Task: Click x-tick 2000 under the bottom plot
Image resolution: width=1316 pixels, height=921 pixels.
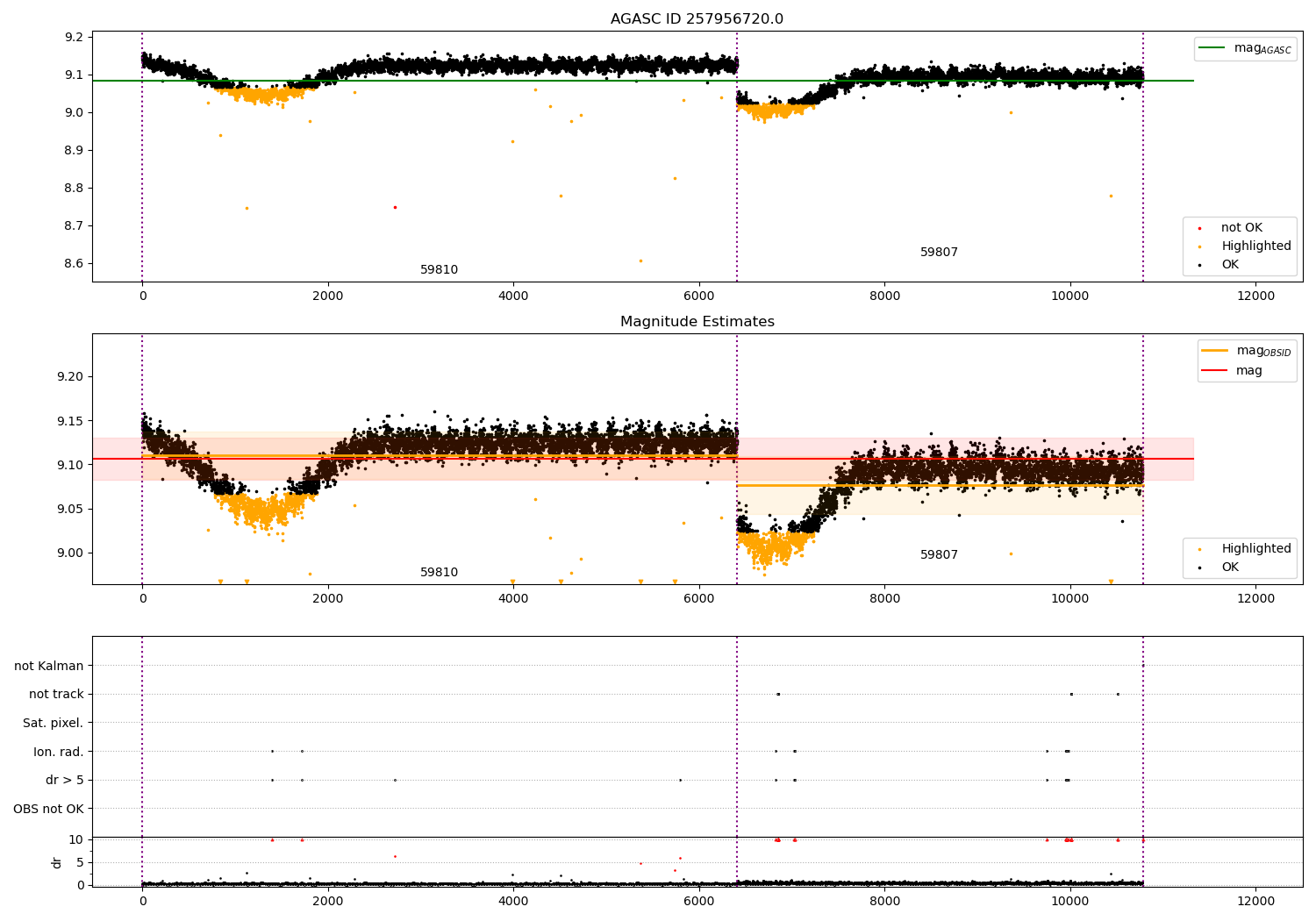Action: pos(328,901)
